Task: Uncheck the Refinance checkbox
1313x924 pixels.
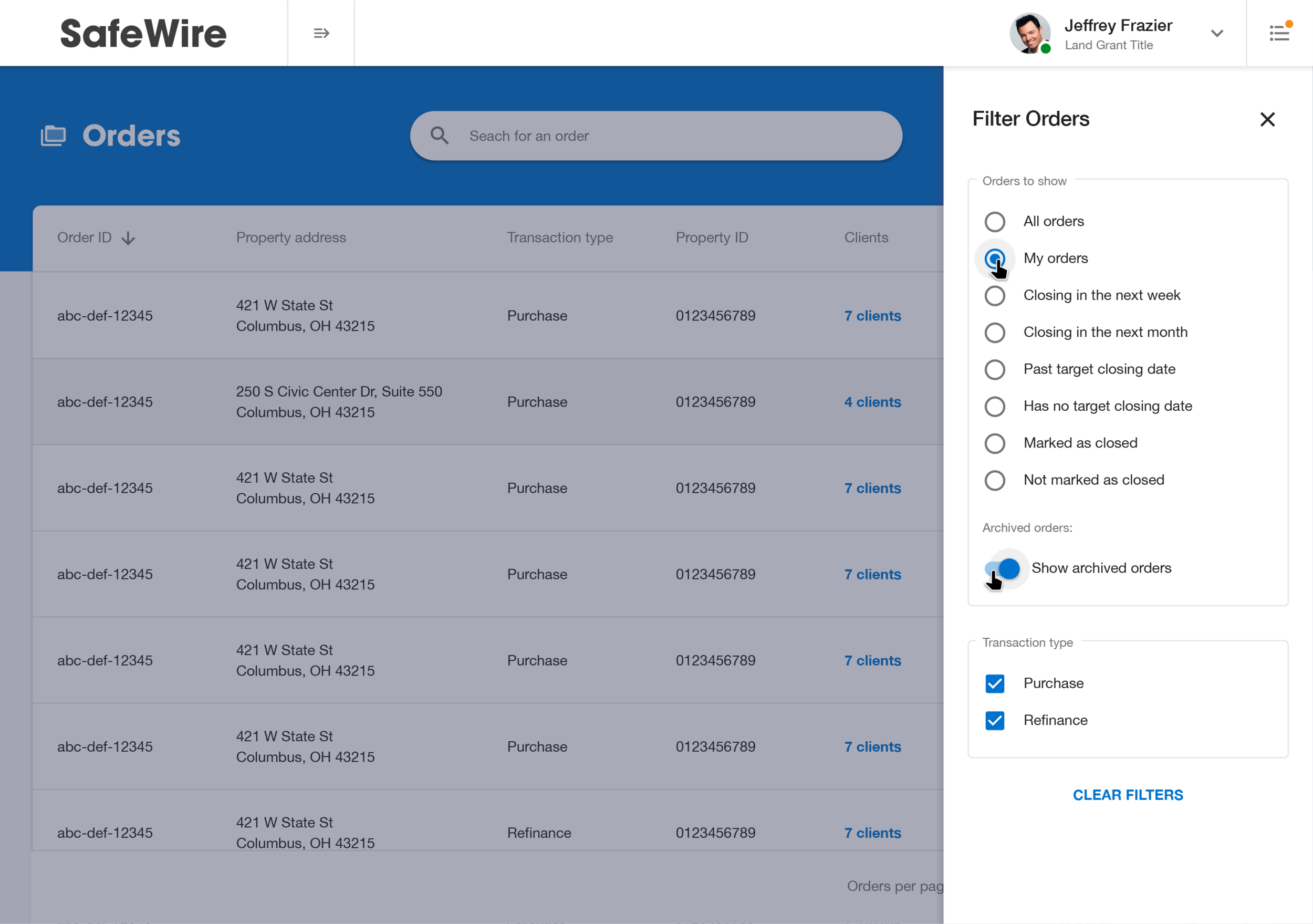Action: [x=995, y=720]
